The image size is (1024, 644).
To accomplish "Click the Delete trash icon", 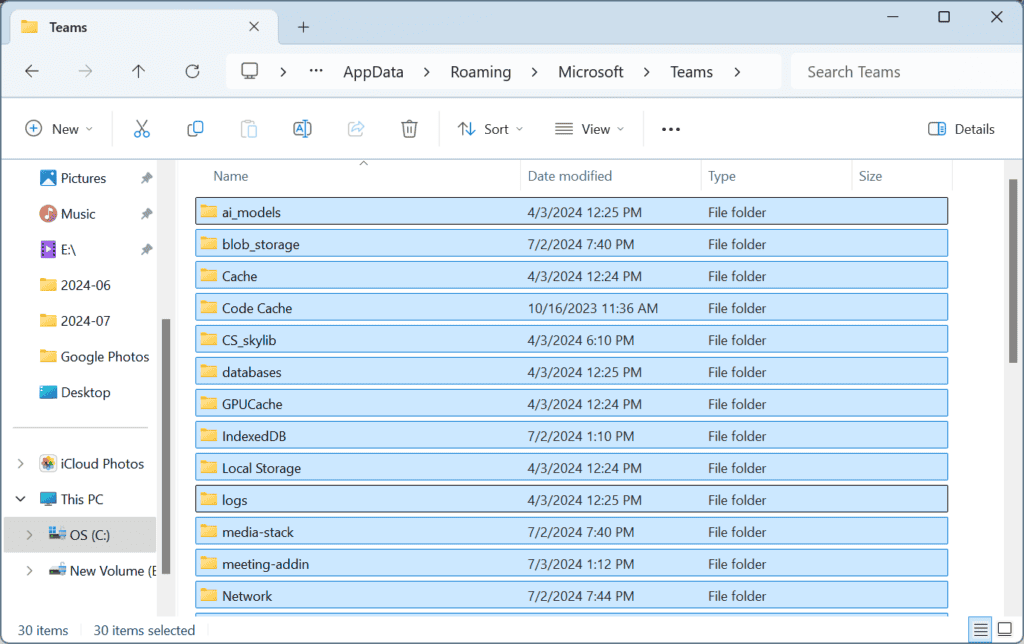I will (x=409, y=129).
